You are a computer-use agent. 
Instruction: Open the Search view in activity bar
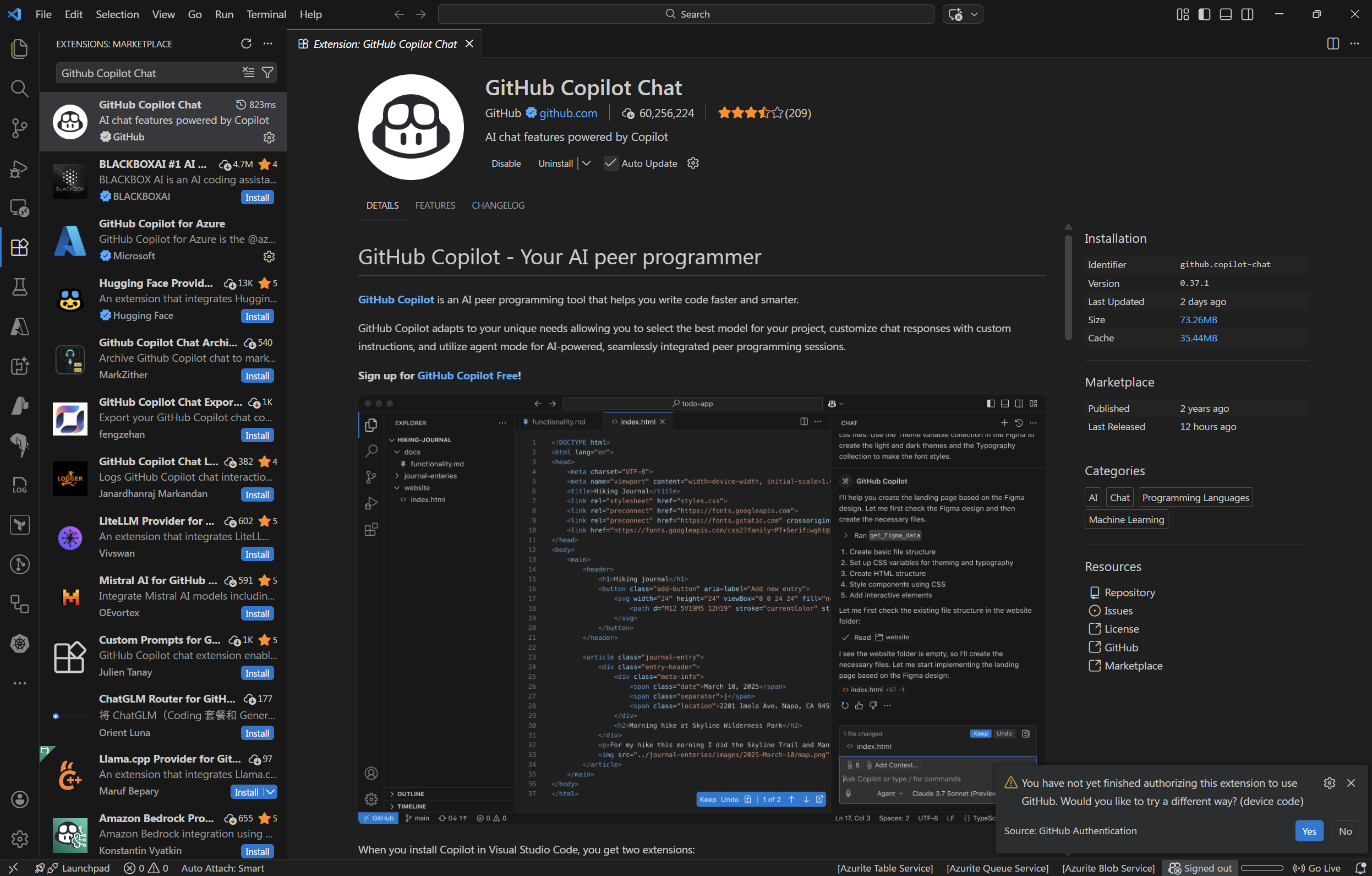coord(19,88)
